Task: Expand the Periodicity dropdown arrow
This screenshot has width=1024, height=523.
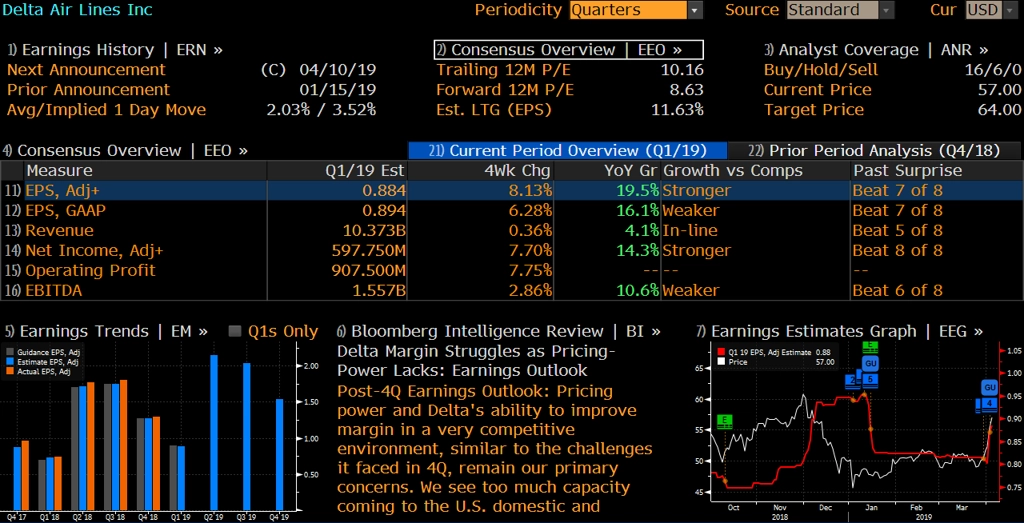Action: tap(695, 10)
